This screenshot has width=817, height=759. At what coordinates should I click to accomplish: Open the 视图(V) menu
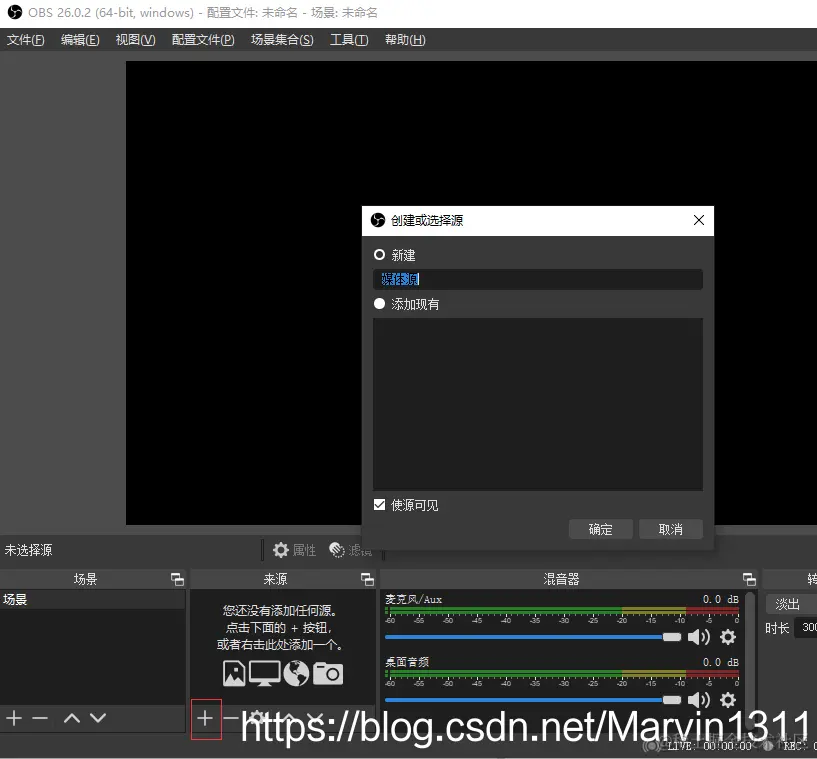[x=135, y=40]
